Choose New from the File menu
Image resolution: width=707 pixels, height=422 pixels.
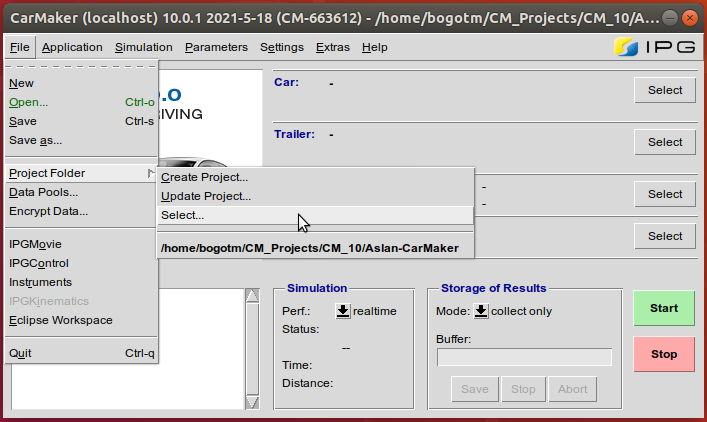point(82,83)
